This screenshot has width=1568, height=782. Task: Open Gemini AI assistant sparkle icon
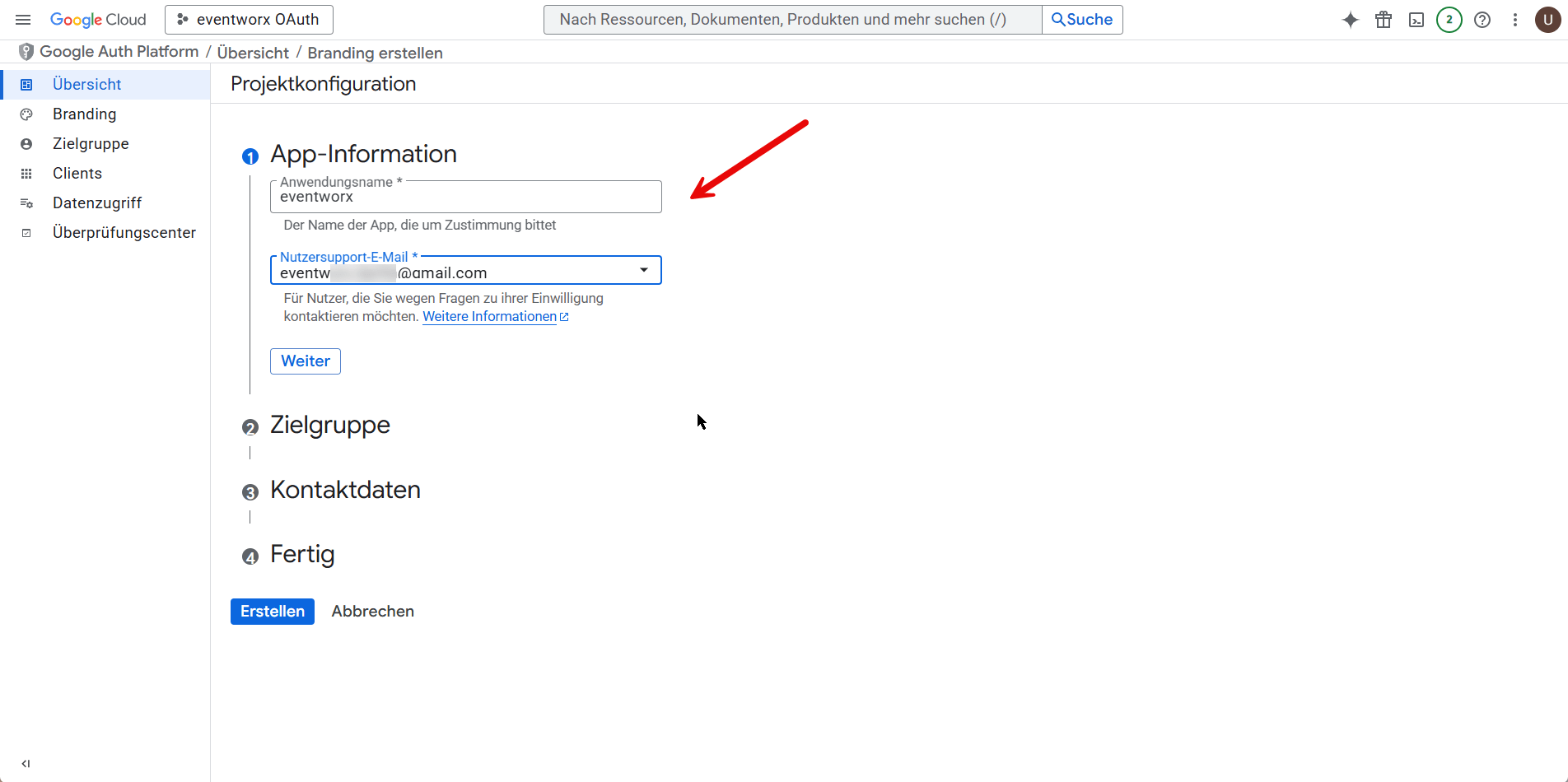(x=1351, y=20)
